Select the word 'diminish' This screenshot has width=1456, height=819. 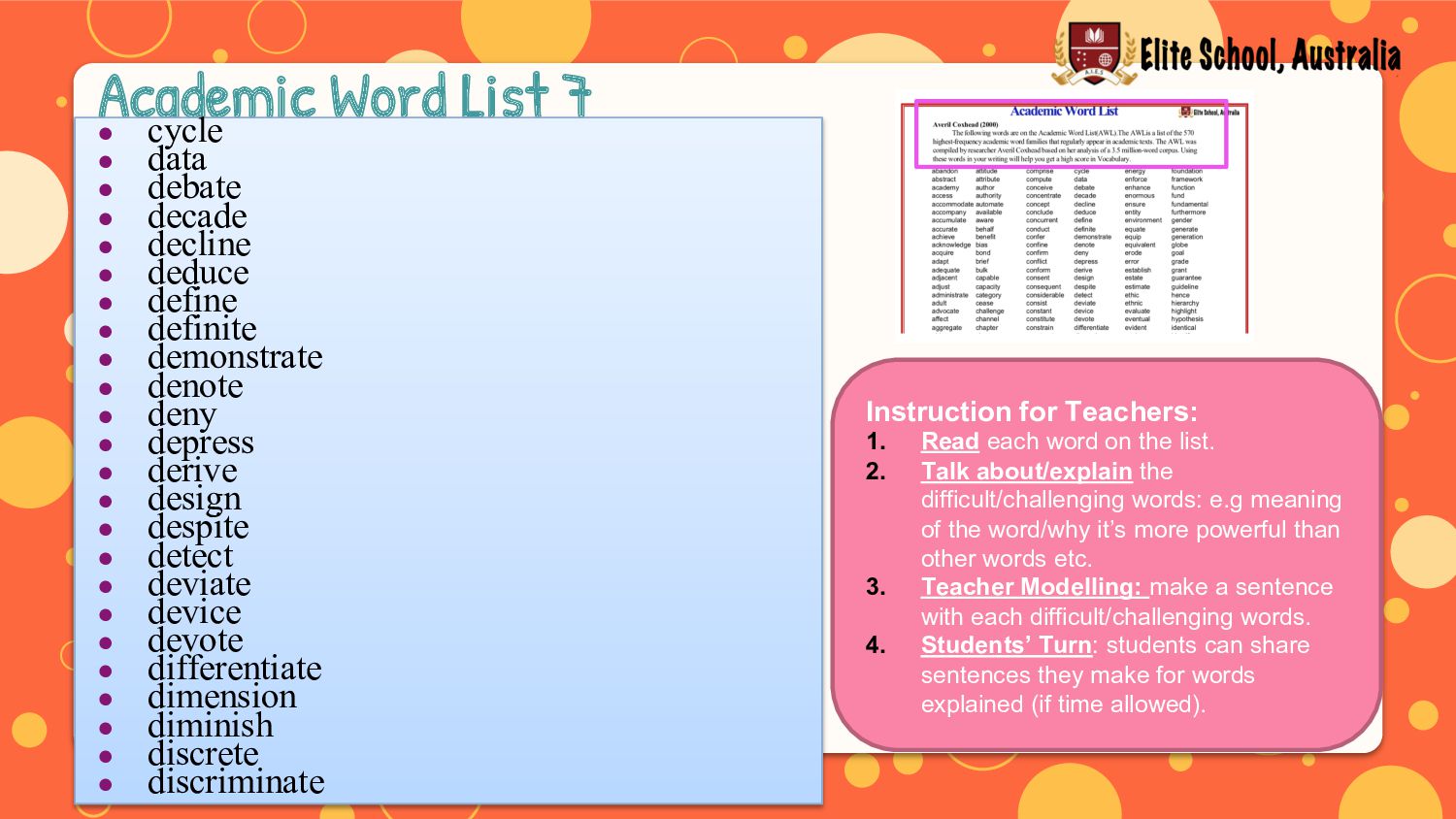pos(211,726)
